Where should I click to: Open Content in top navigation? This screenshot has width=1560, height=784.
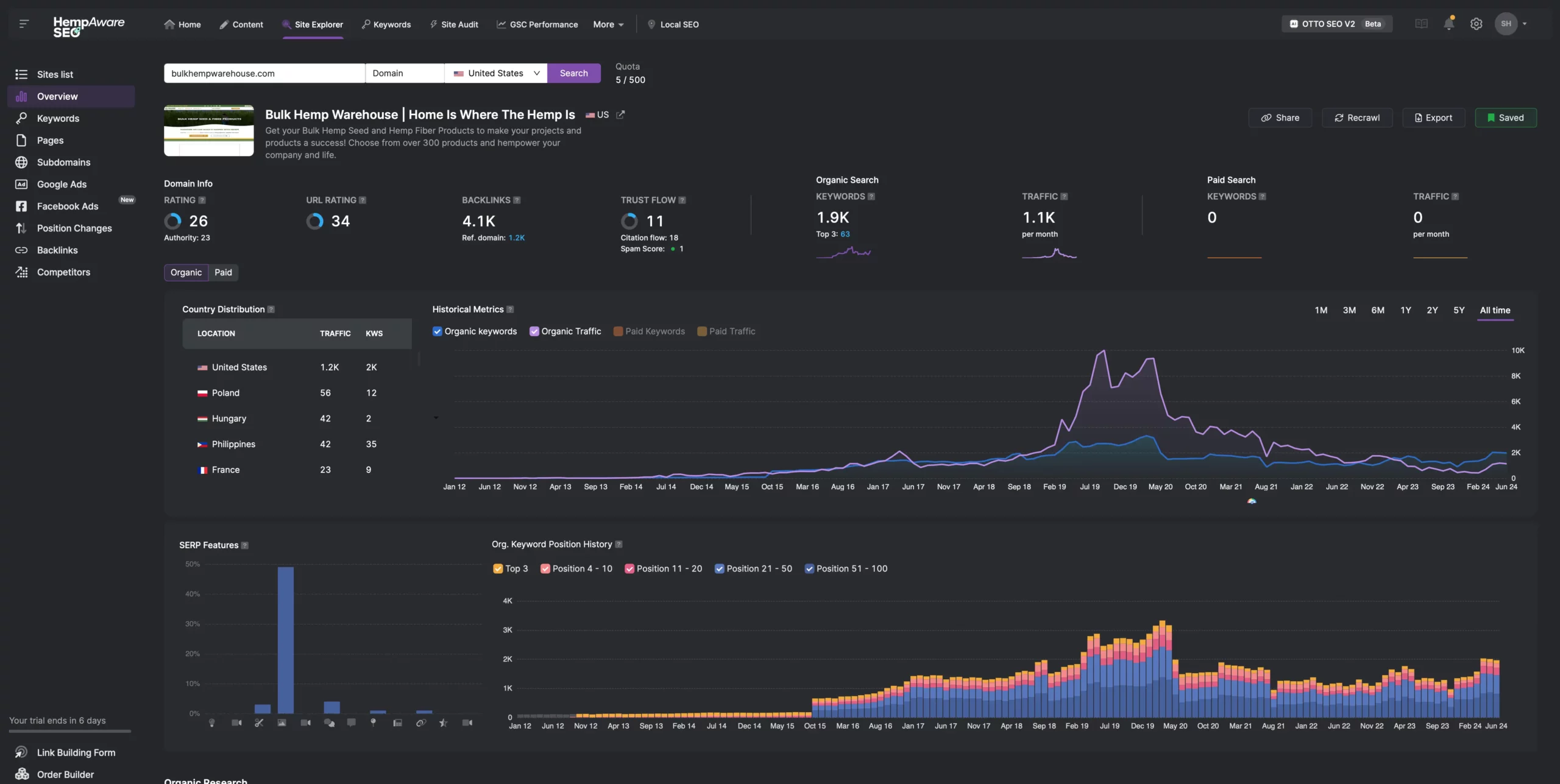(x=241, y=24)
